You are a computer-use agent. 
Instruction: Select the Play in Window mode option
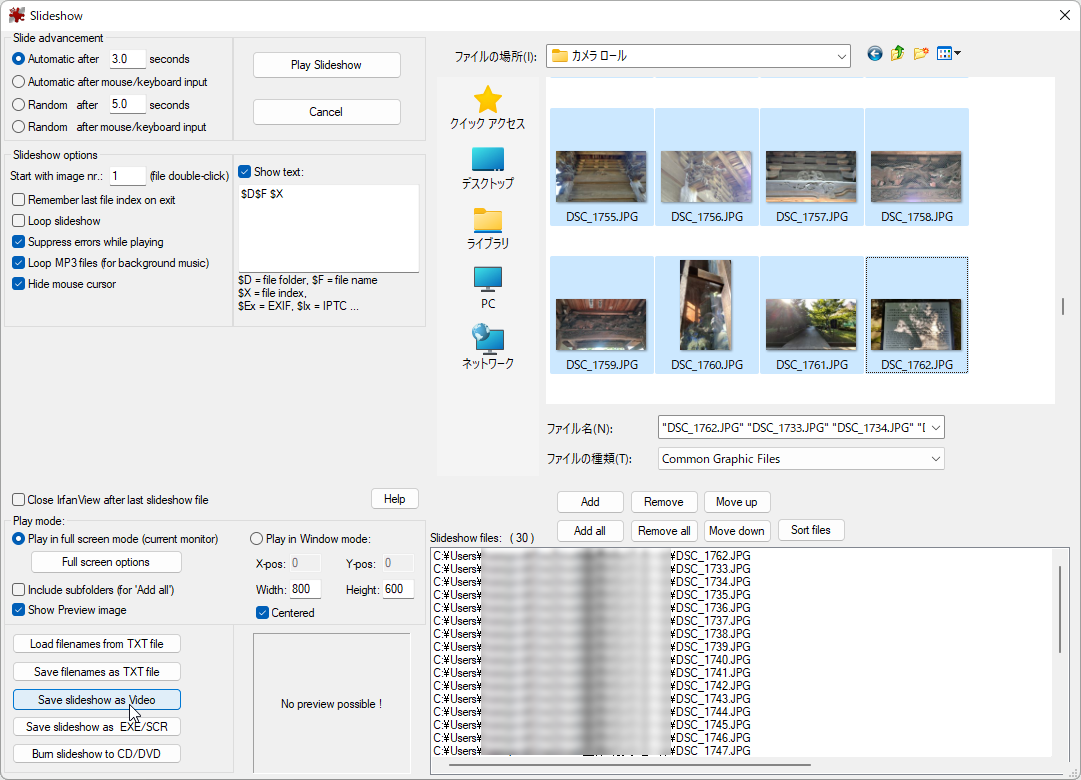pyautogui.click(x=257, y=538)
